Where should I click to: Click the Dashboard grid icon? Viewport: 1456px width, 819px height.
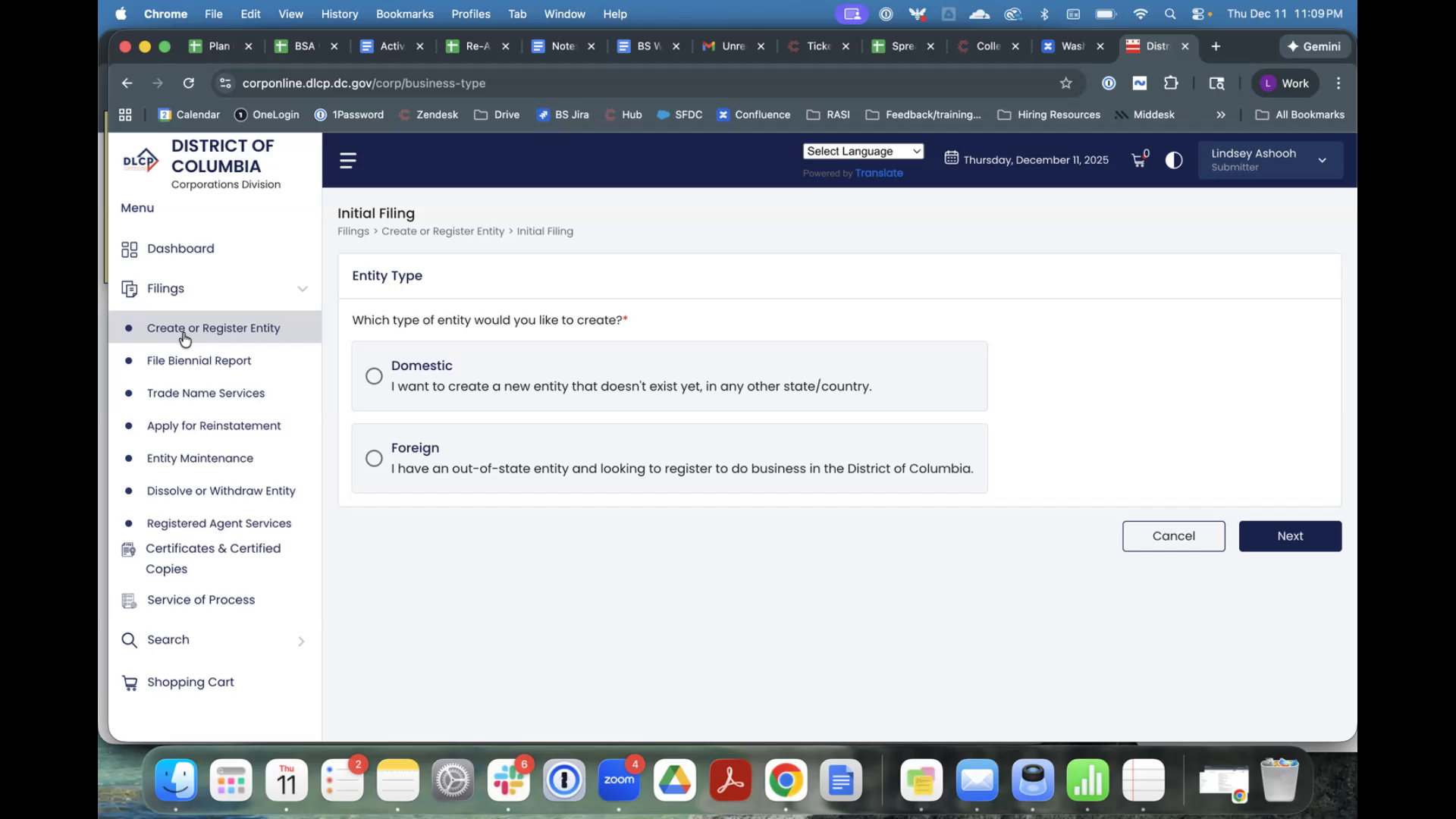click(x=130, y=249)
